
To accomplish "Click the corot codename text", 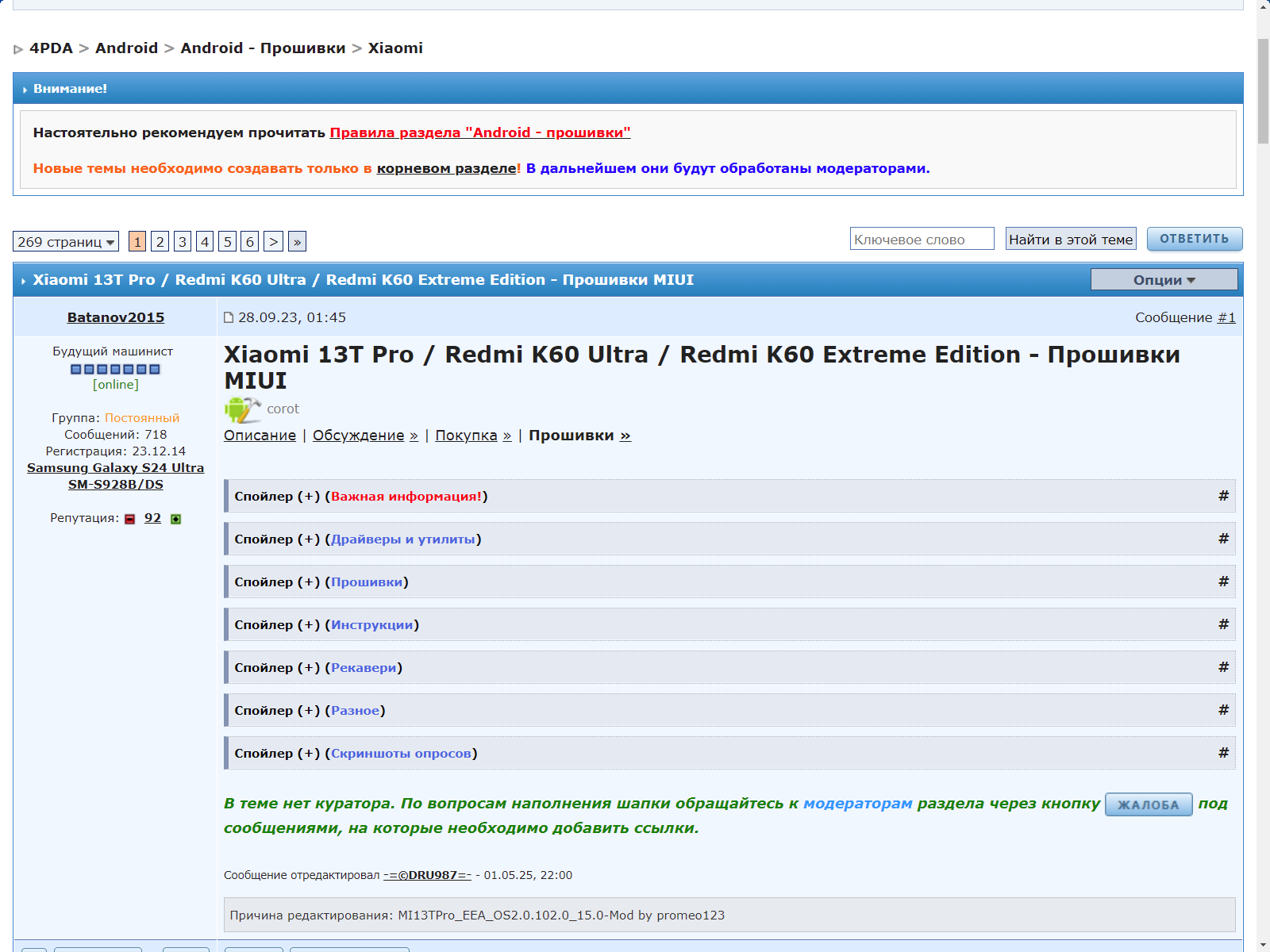I will [x=283, y=409].
